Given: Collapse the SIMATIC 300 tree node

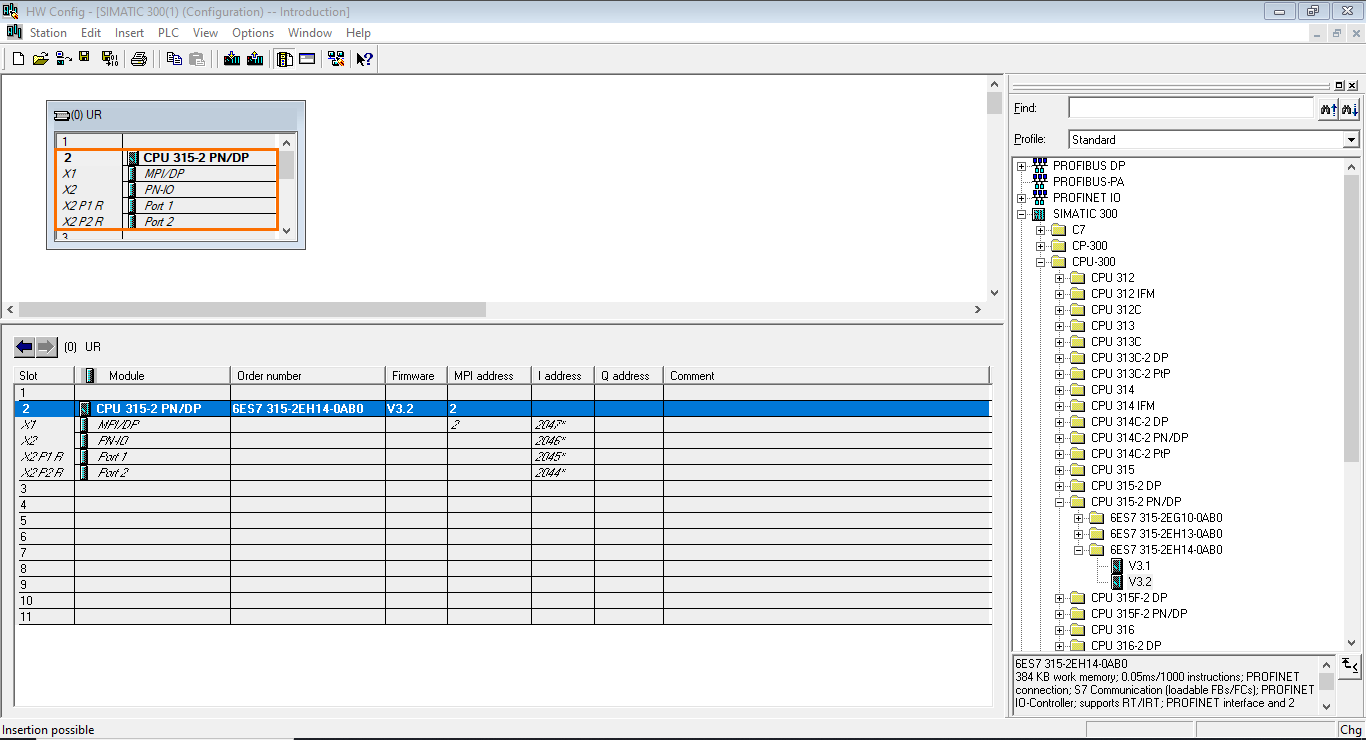Looking at the screenshot, I should 1022,214.
